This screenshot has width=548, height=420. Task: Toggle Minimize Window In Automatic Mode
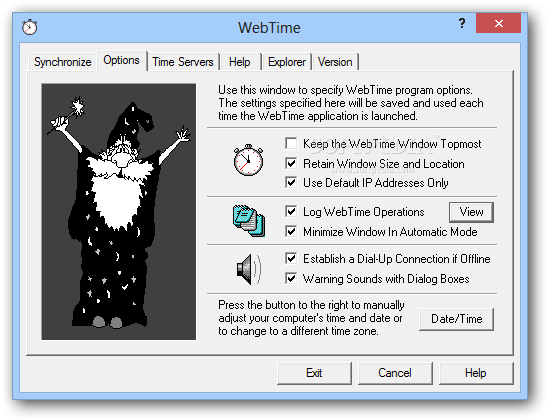tap(291, 231)
